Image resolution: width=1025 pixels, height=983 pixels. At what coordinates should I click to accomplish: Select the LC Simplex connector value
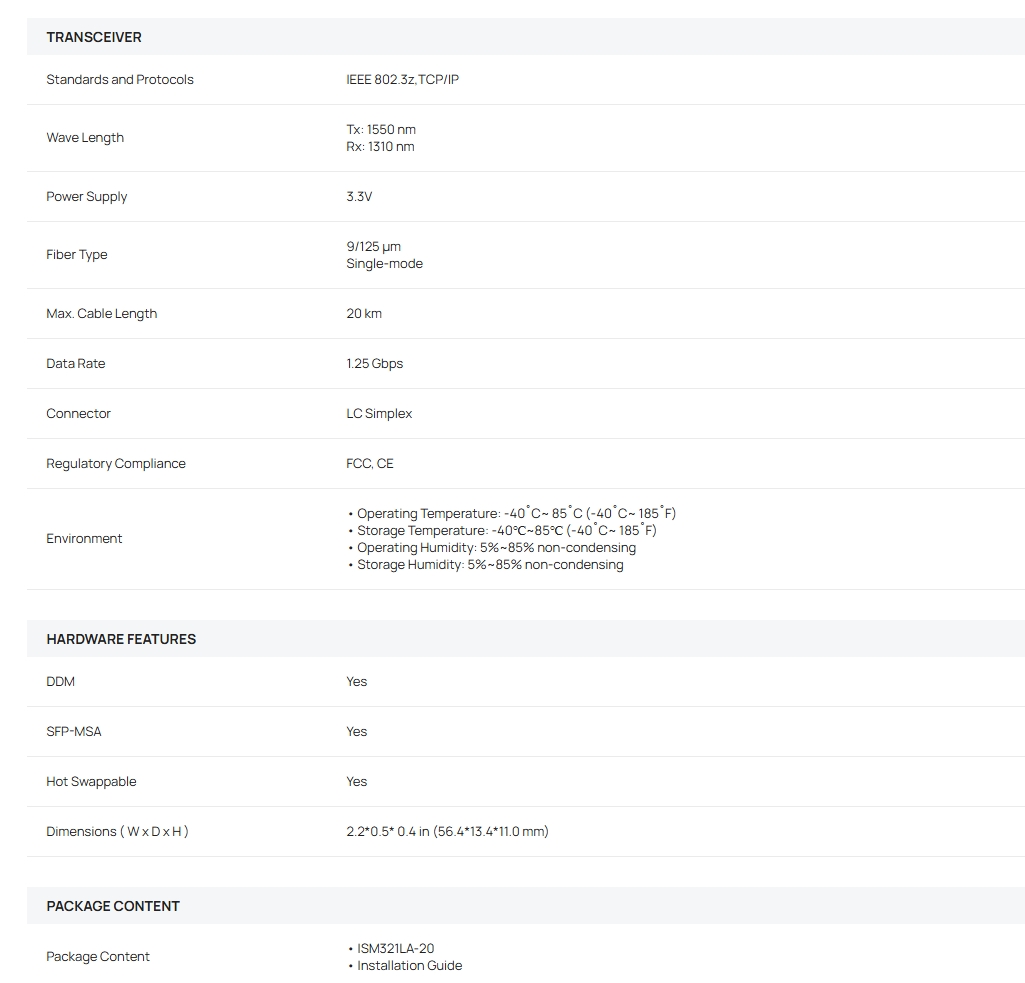[x=379, y=414]
